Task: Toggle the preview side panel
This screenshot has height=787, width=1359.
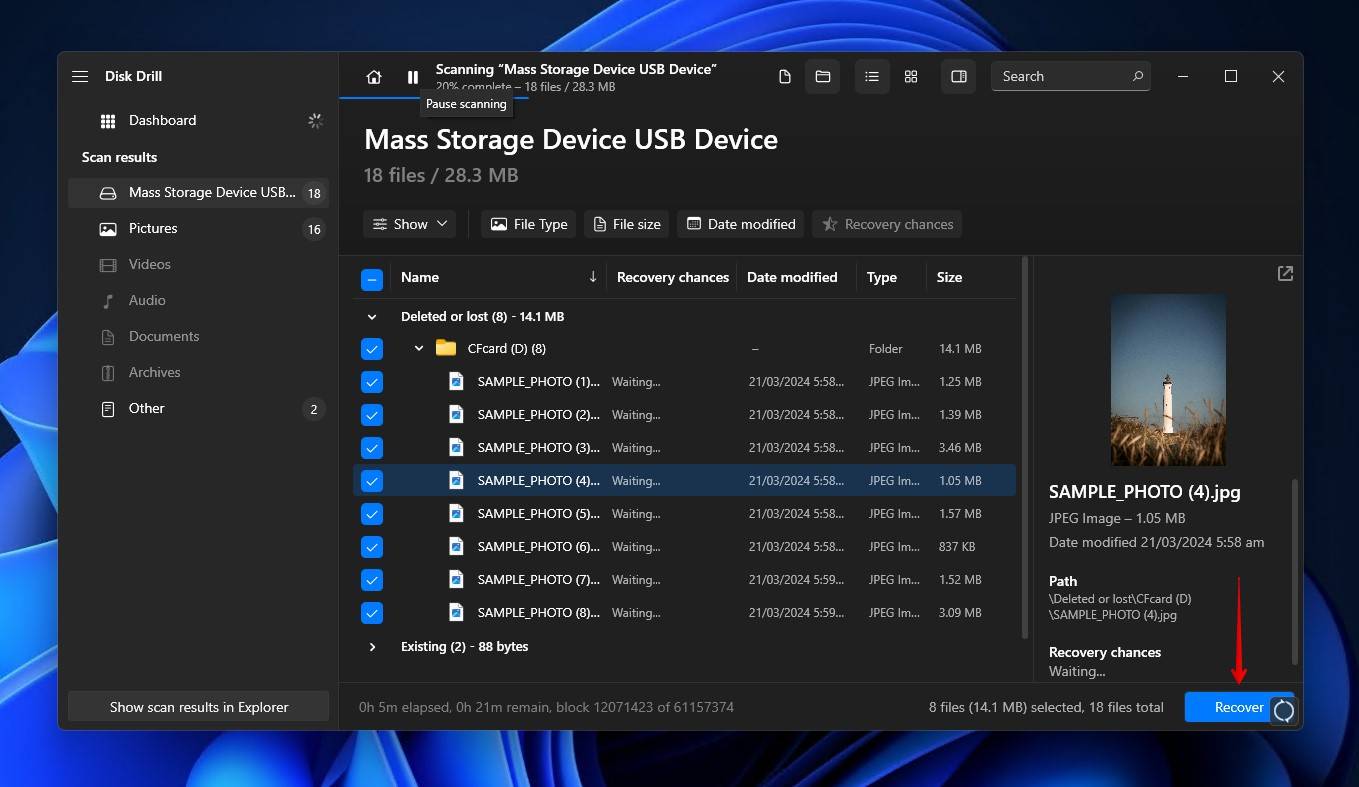Action: [958, 76]
